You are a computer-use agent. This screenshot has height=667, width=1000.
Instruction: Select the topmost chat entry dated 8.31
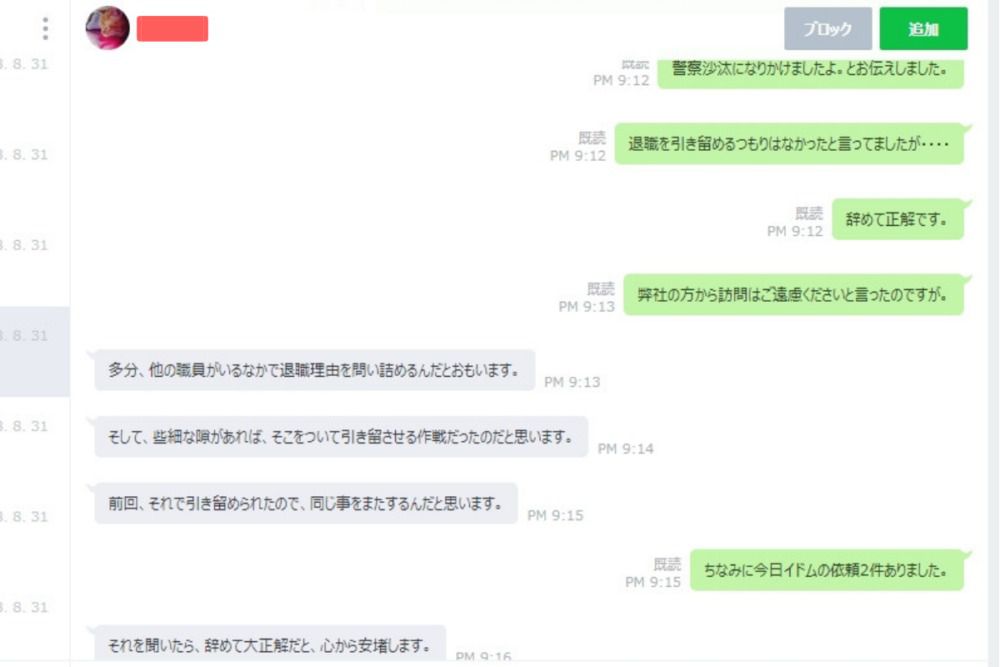click(x=34, y=64)
